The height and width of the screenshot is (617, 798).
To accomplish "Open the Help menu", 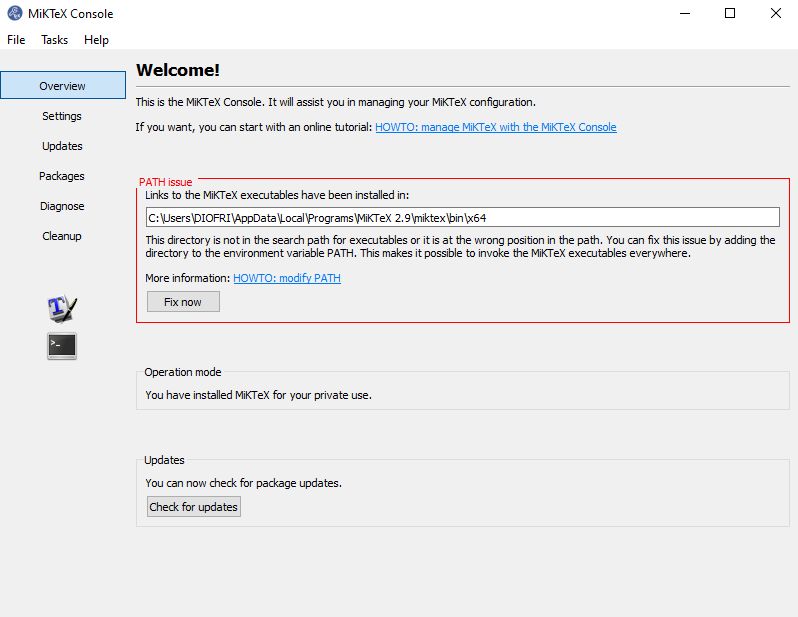I will coord(96,40).
